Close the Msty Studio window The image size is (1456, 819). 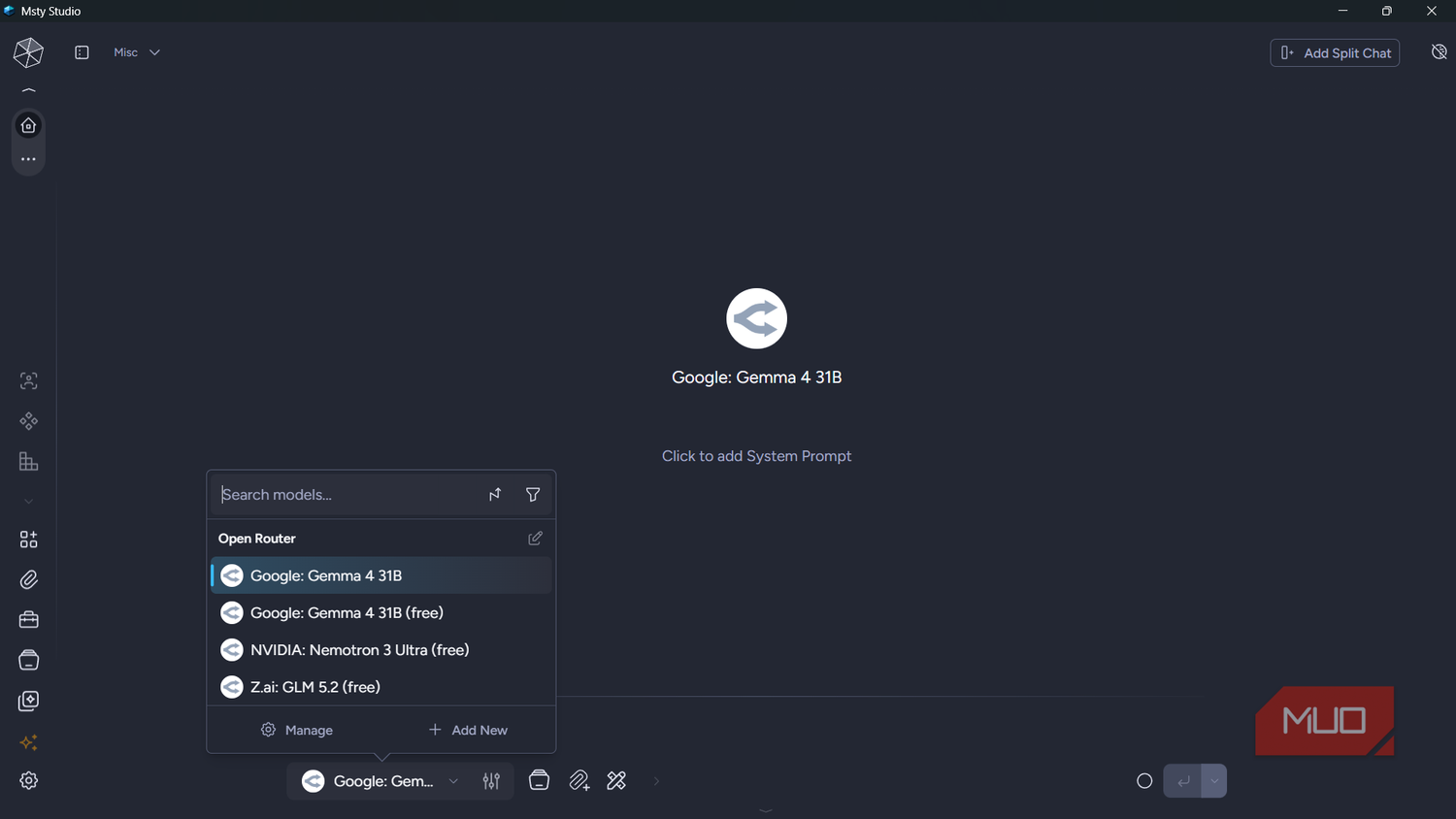(x=1432, y=11)
